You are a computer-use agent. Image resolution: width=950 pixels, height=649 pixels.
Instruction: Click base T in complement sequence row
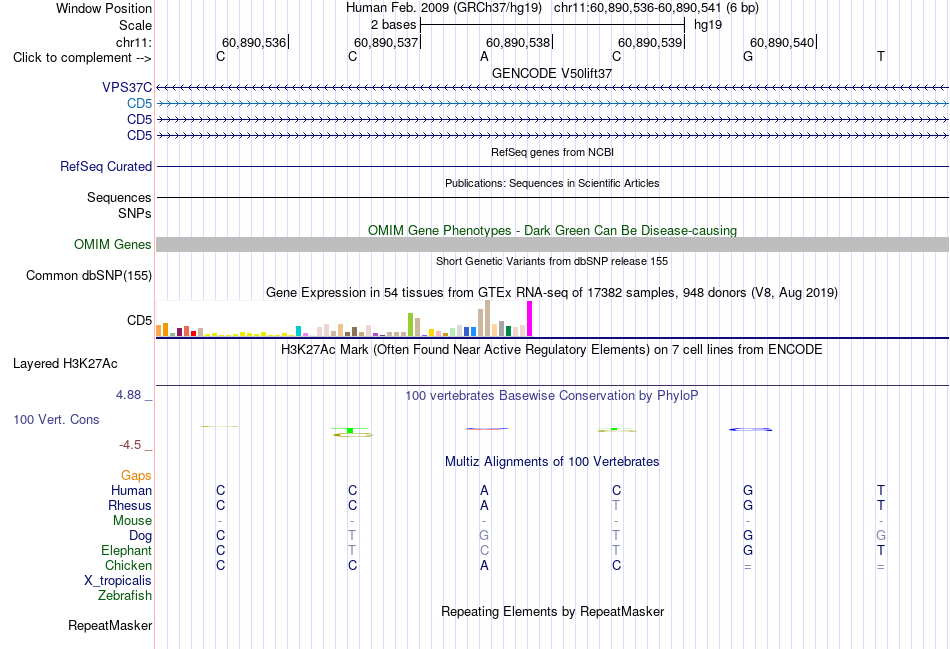click(880, 56)
